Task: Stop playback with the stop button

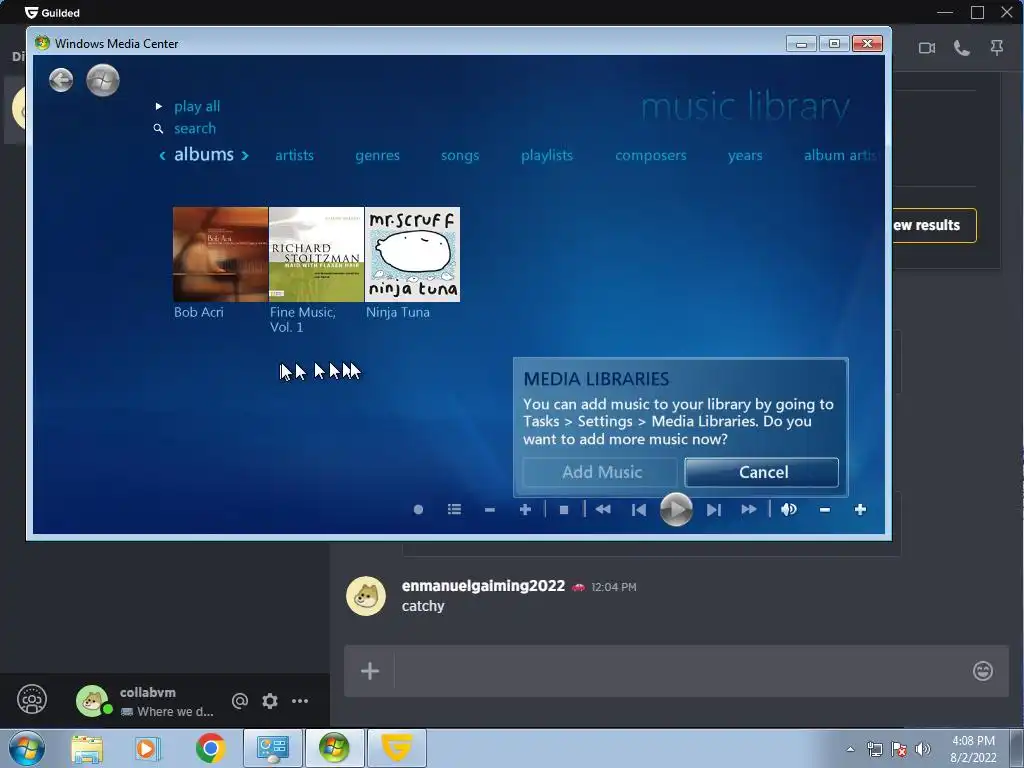Action: (564, 509)
